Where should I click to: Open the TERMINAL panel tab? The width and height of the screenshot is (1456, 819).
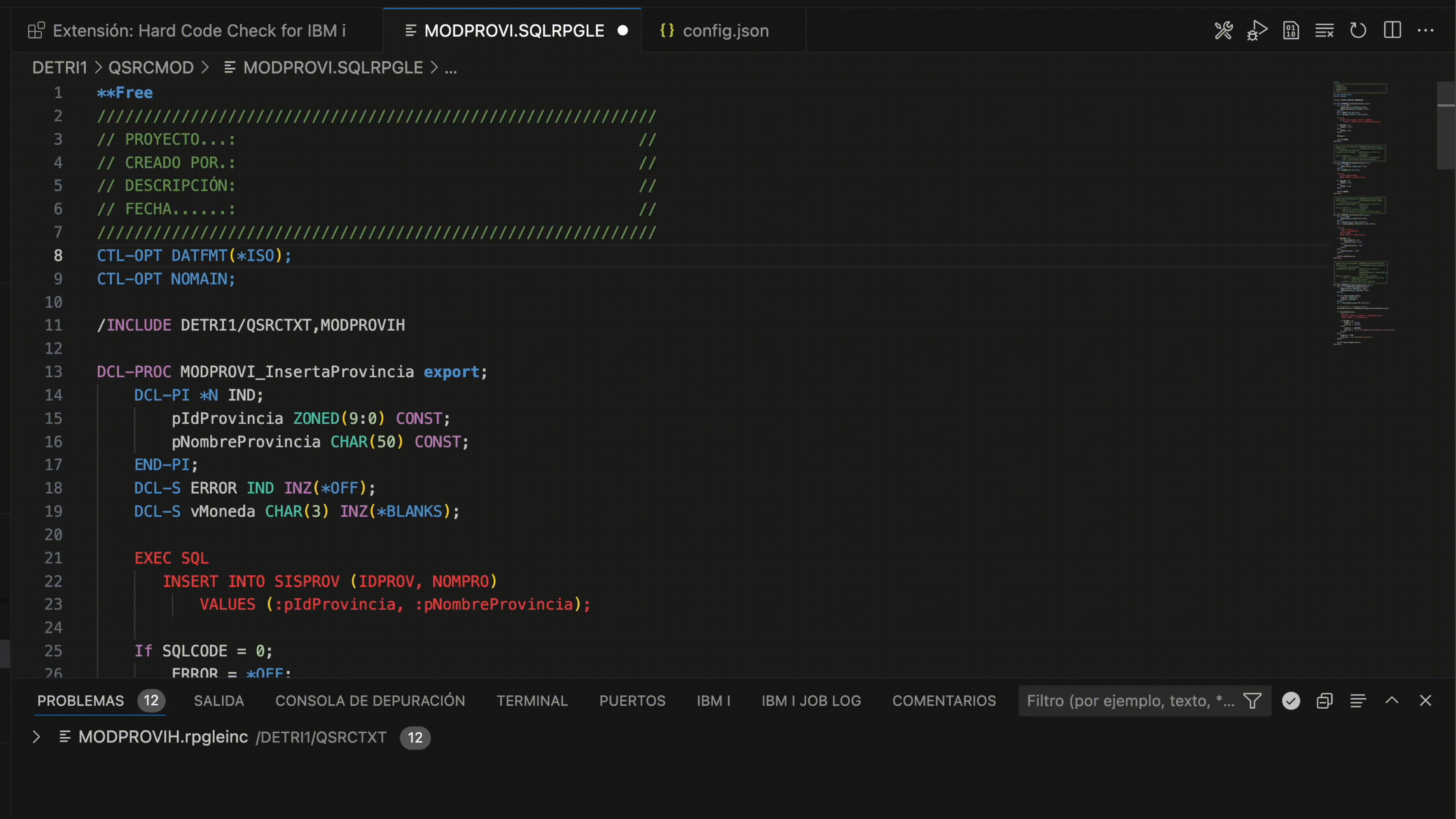click(x=532, y=701)
